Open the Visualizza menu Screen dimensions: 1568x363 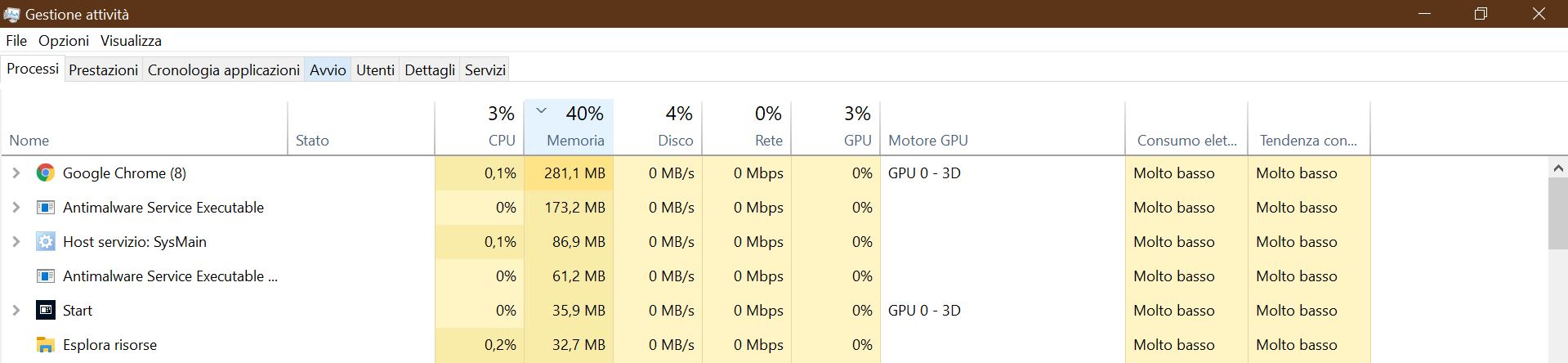coord(131,40)
